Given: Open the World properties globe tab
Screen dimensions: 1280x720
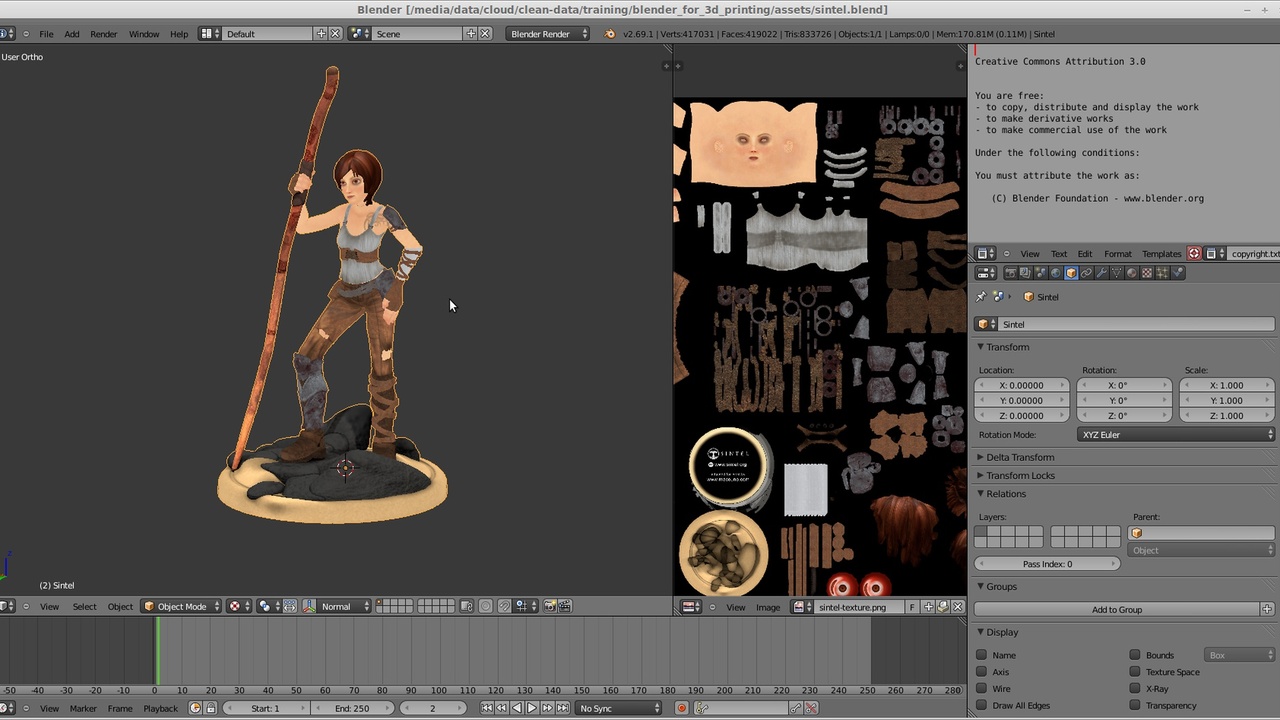Looking at the screenshot, I should [x=1055, y=273].
